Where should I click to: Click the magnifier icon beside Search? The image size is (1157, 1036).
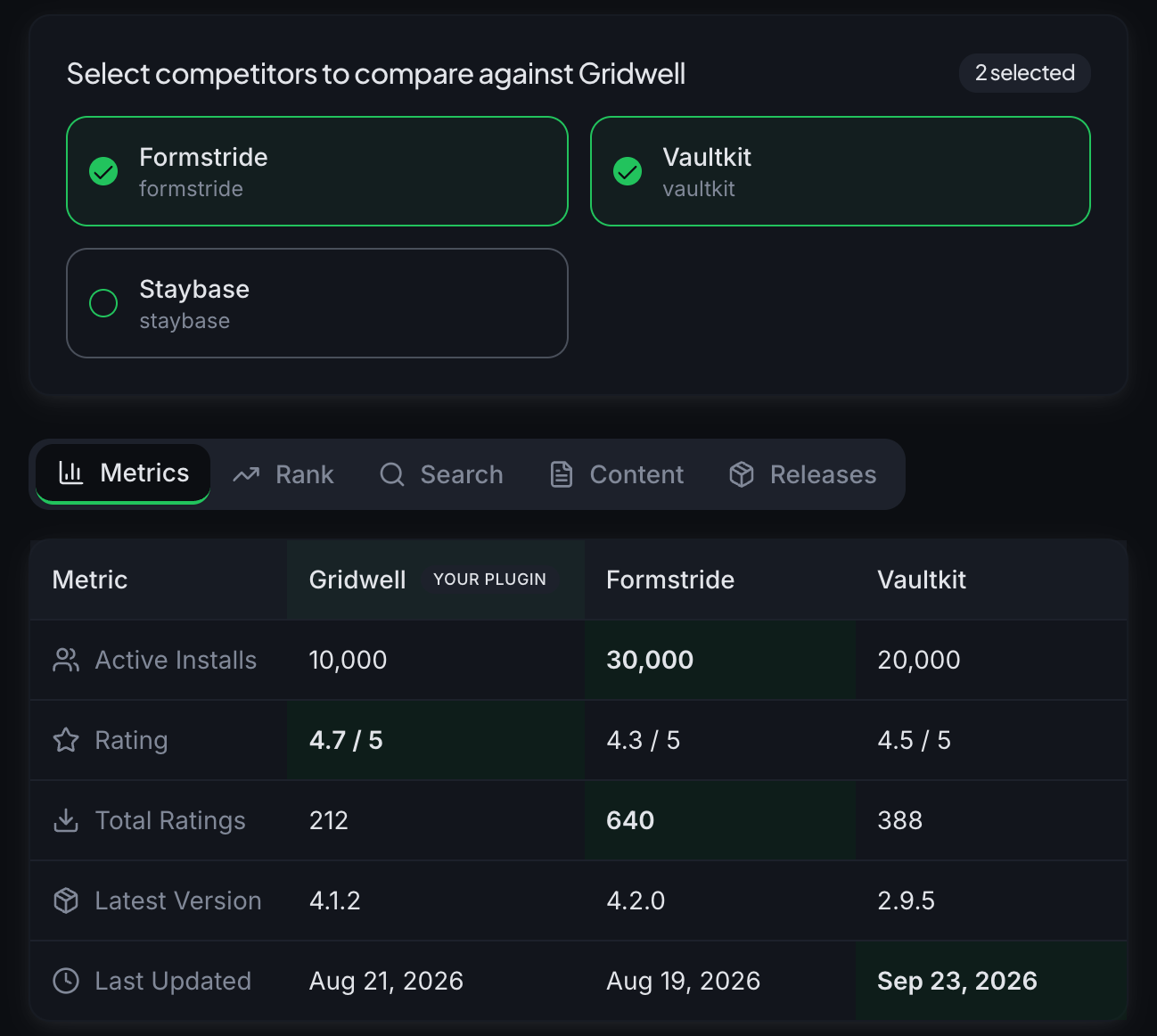click(x=392, y=474)
